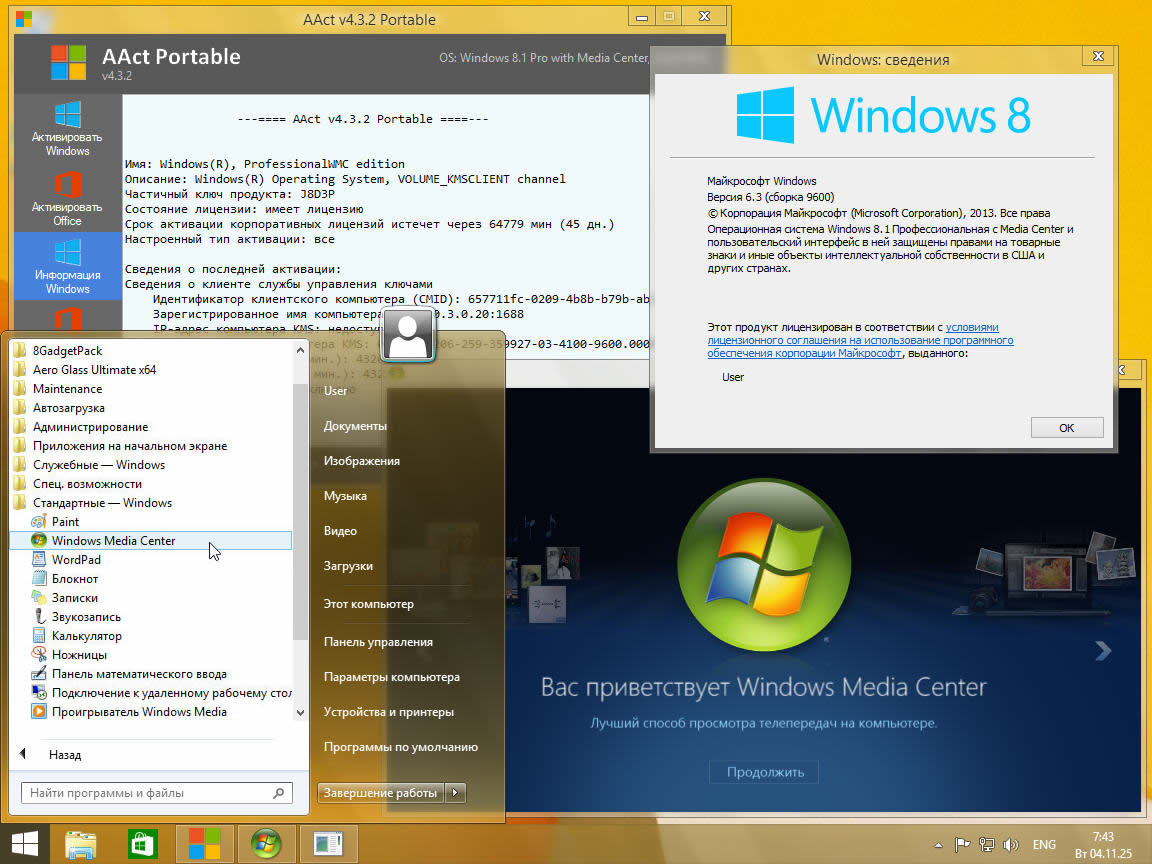Click the Activate Windows icon in AAct sidebar
1152x864 pixels.
(67, 128)
